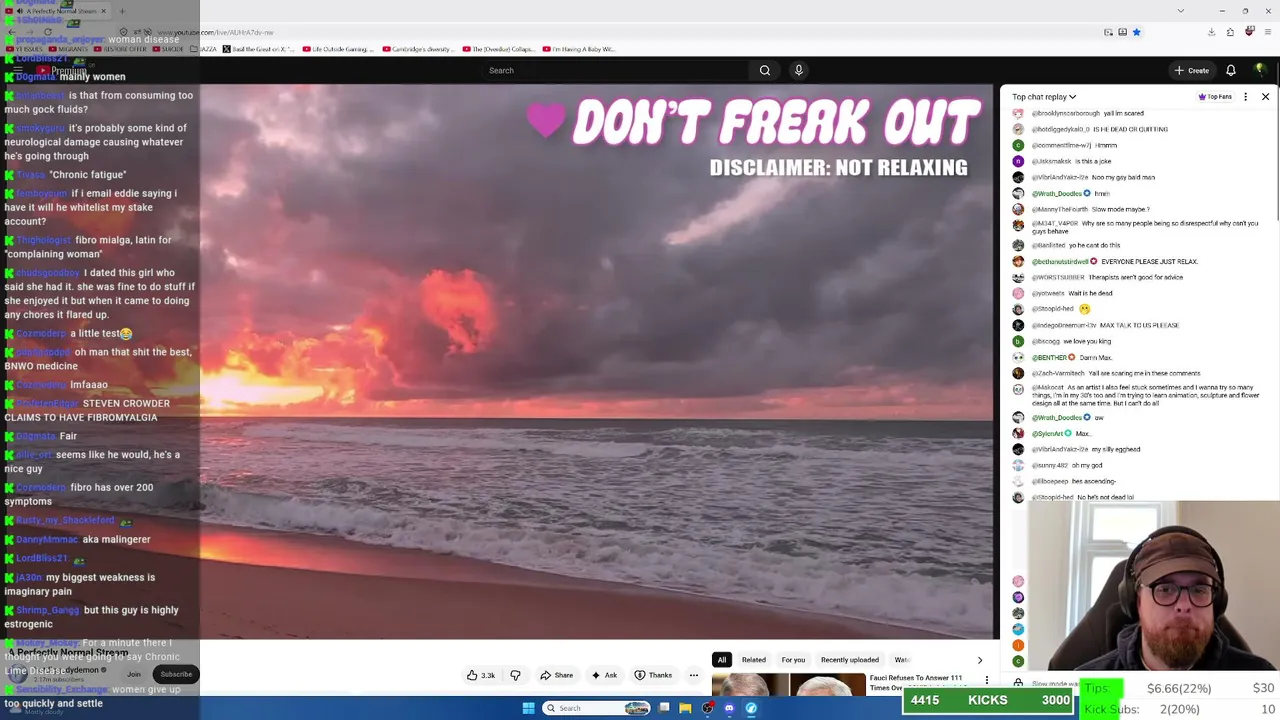Expand the Top chat replay dropdown
Screen dimensions: 1280x720
(1044, 97)
